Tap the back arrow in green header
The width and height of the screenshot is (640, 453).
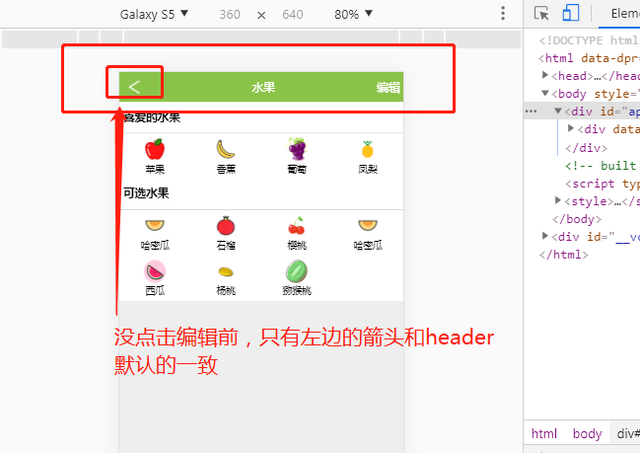coord(134,87)
